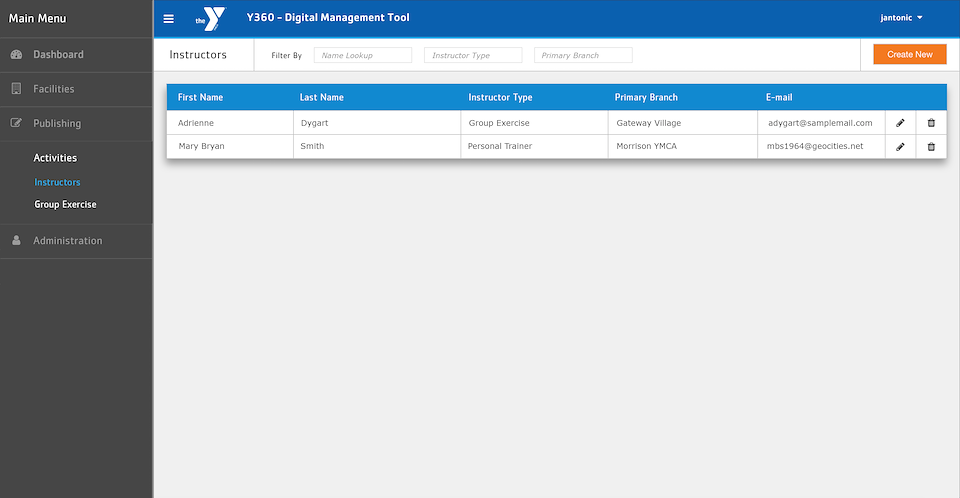Click the Personal Trainer type cell
Image resolution: width=960 pixels, height=498 pixels.
click(534, 146)
